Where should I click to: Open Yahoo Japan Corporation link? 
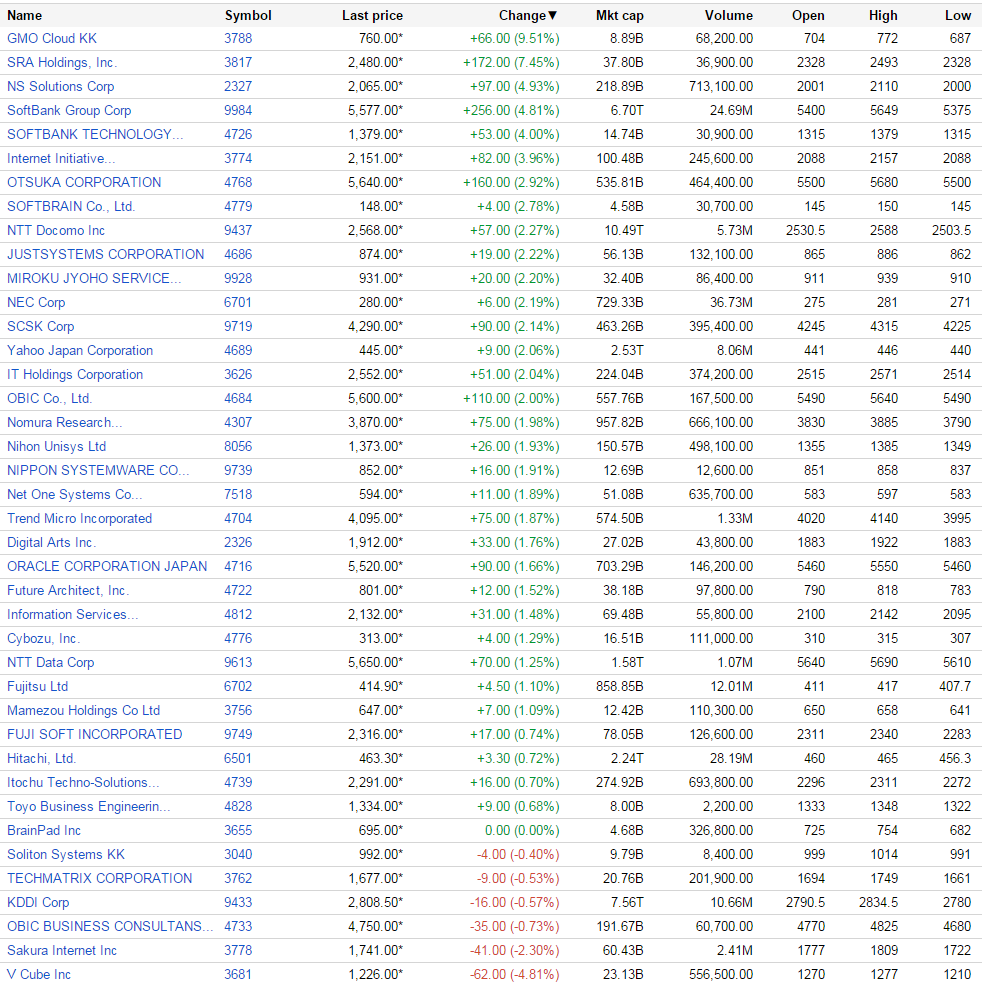80,350
